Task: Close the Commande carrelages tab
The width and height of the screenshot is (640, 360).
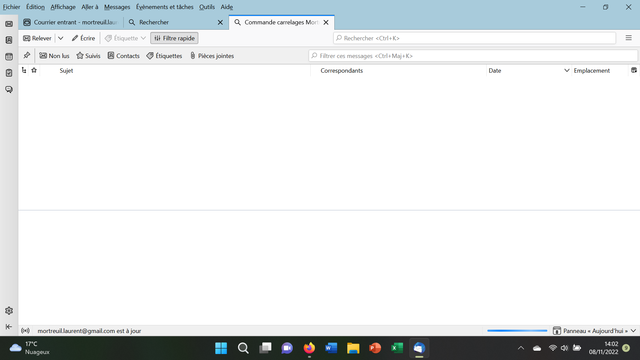Action: (326, 22)
